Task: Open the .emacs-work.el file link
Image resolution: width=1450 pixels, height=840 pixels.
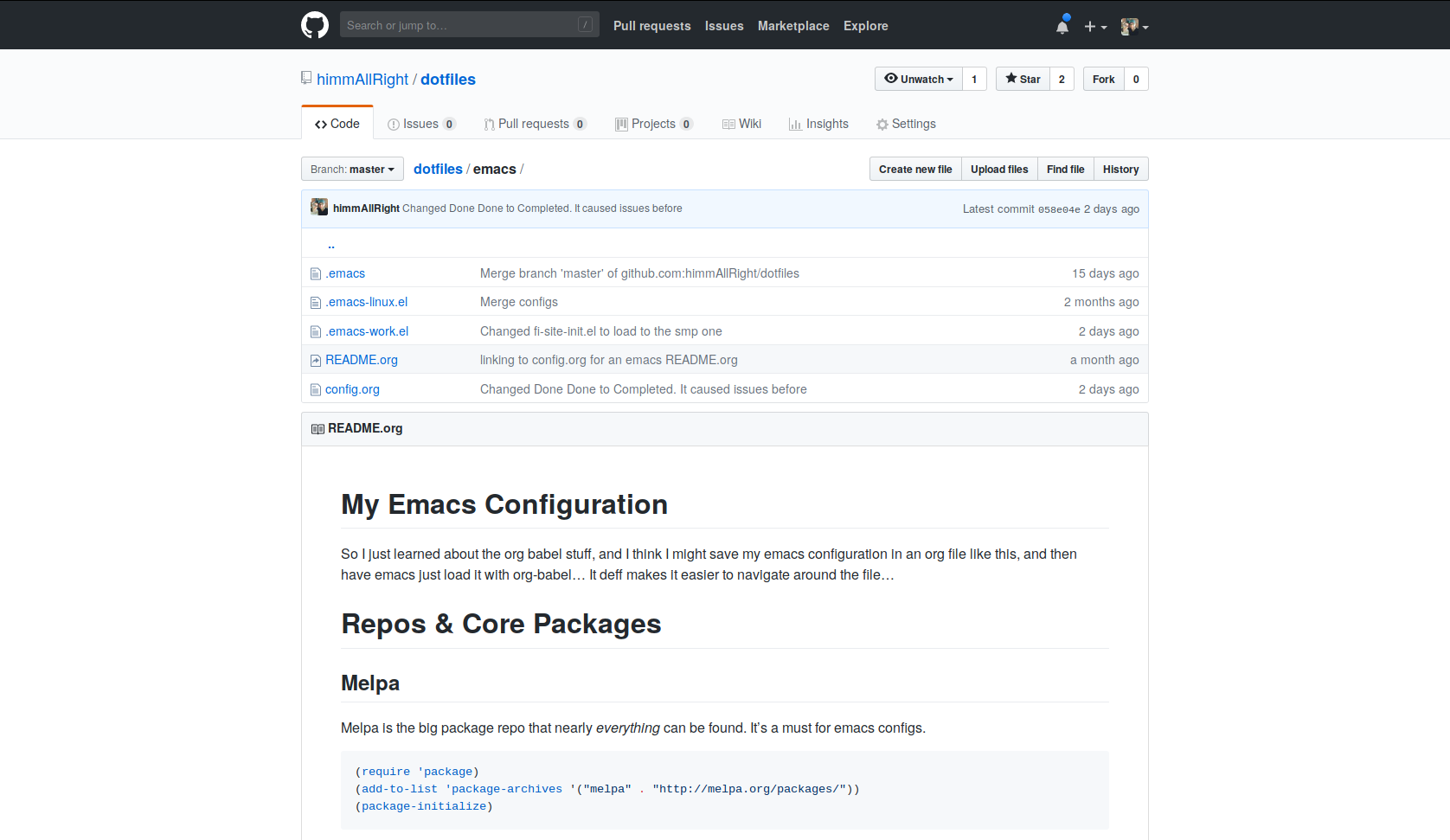Action: tap(367, 331)
